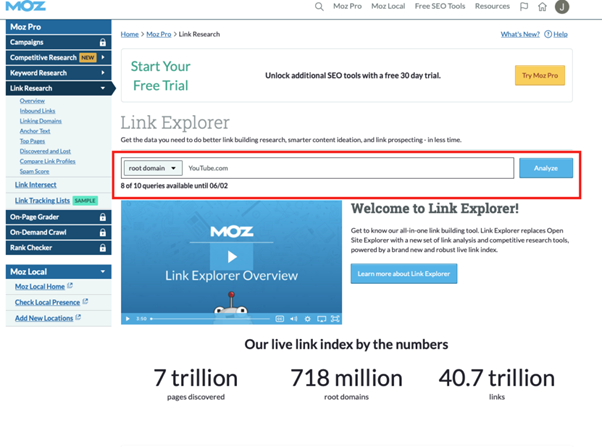Image resolution: width=602 pixels, height=447 pixels.
Task: Collapse the Moz Local section
Action: click(x=103, y=272)
